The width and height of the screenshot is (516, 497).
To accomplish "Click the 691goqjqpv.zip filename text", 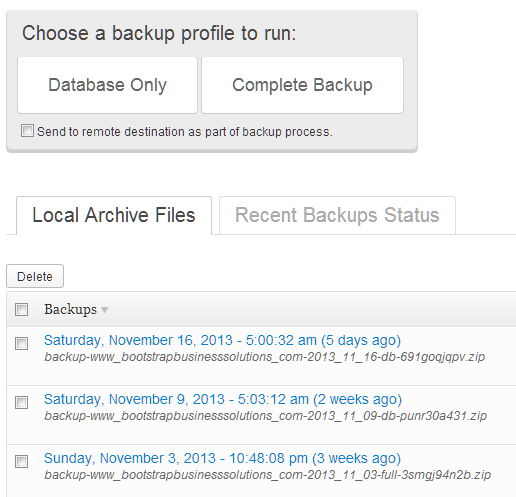I will click(265, 357).
